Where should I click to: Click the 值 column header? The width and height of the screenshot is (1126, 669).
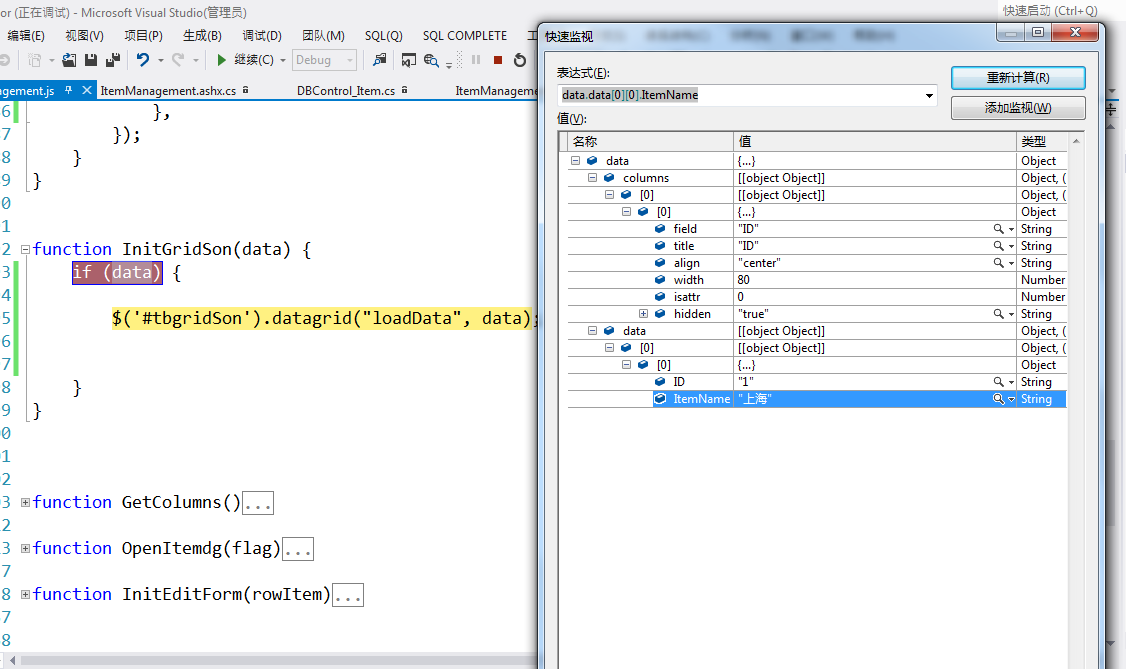[x=875, y=141]
